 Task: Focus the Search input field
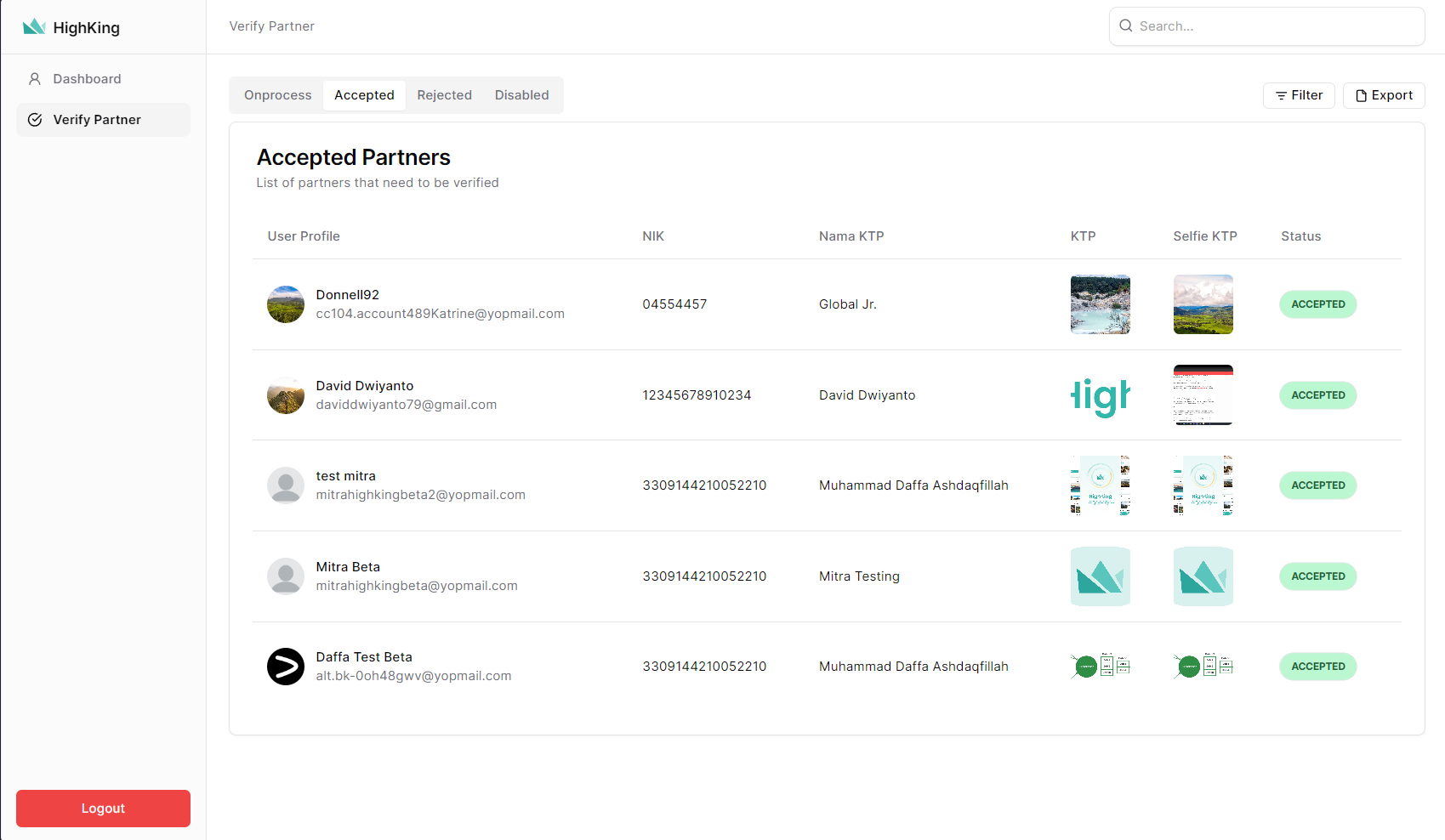click(x=1276, y=26)
